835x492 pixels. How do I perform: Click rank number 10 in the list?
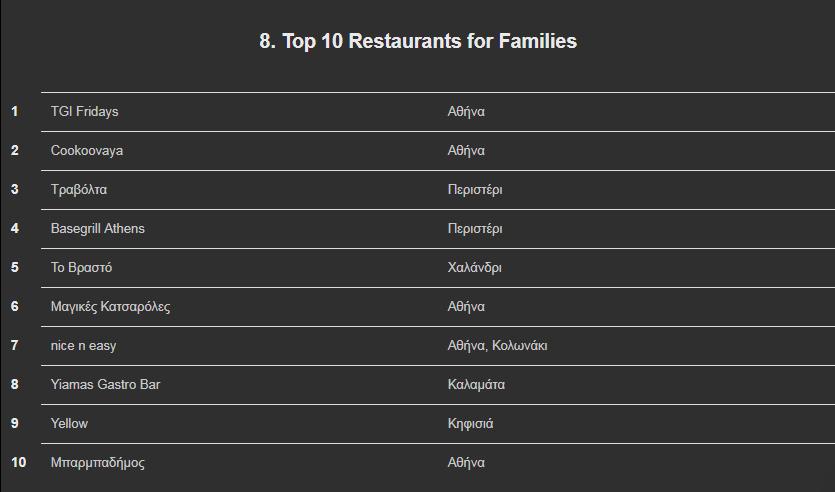[18, 462]
